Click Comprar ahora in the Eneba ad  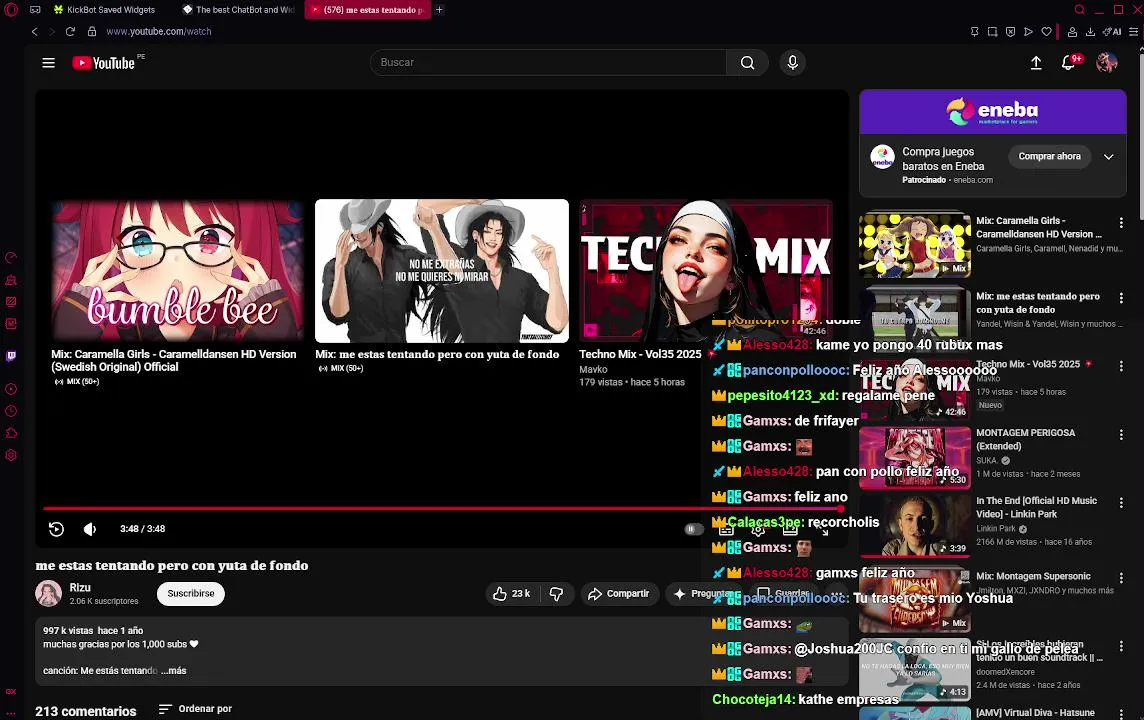pos(1049,156)
